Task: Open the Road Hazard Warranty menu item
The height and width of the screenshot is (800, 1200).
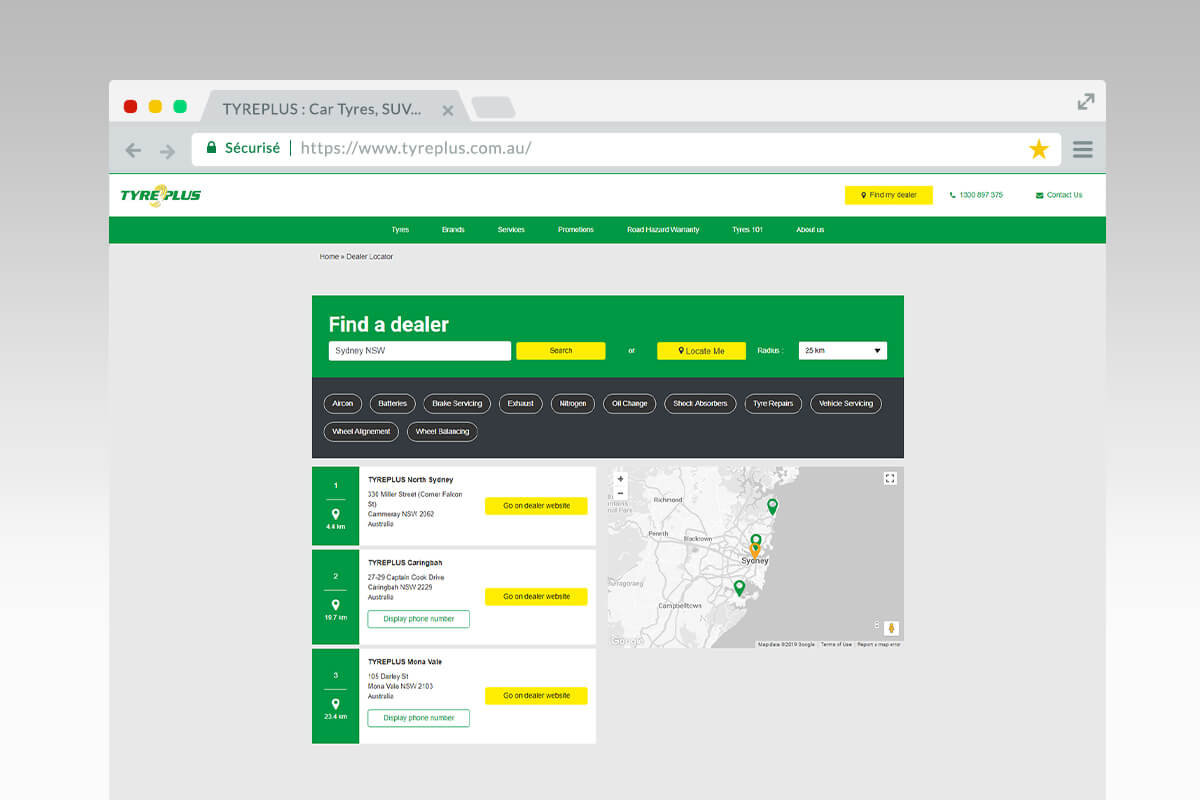Action: click(663, 230)
